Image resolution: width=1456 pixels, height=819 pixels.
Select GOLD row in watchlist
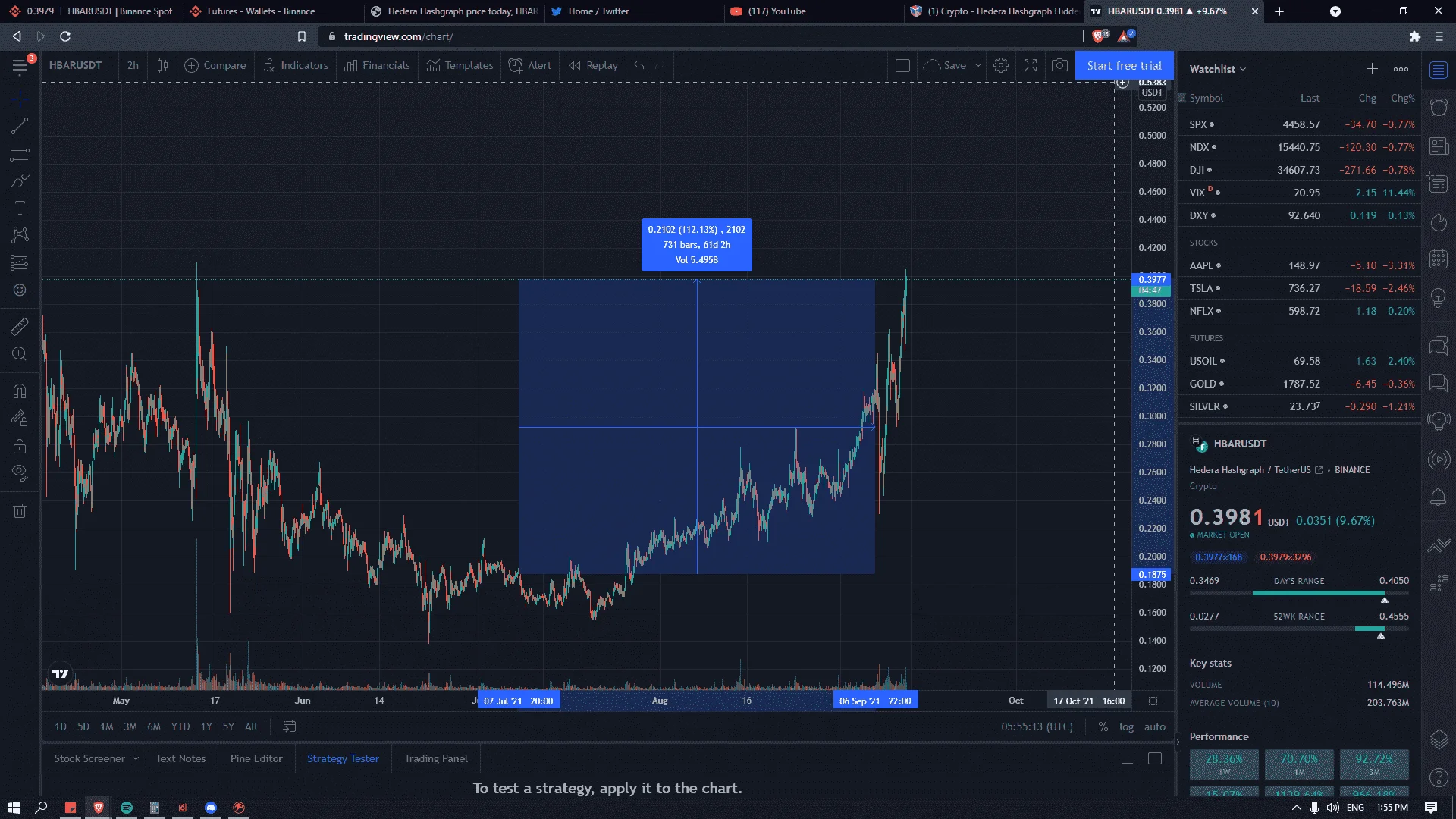pyautogui.click(x=1300, y=384)
